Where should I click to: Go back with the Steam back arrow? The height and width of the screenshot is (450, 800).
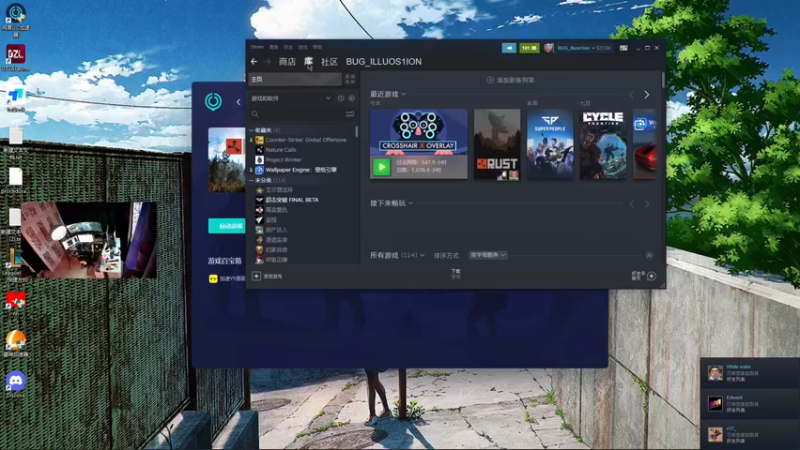(x=254, y=61)
